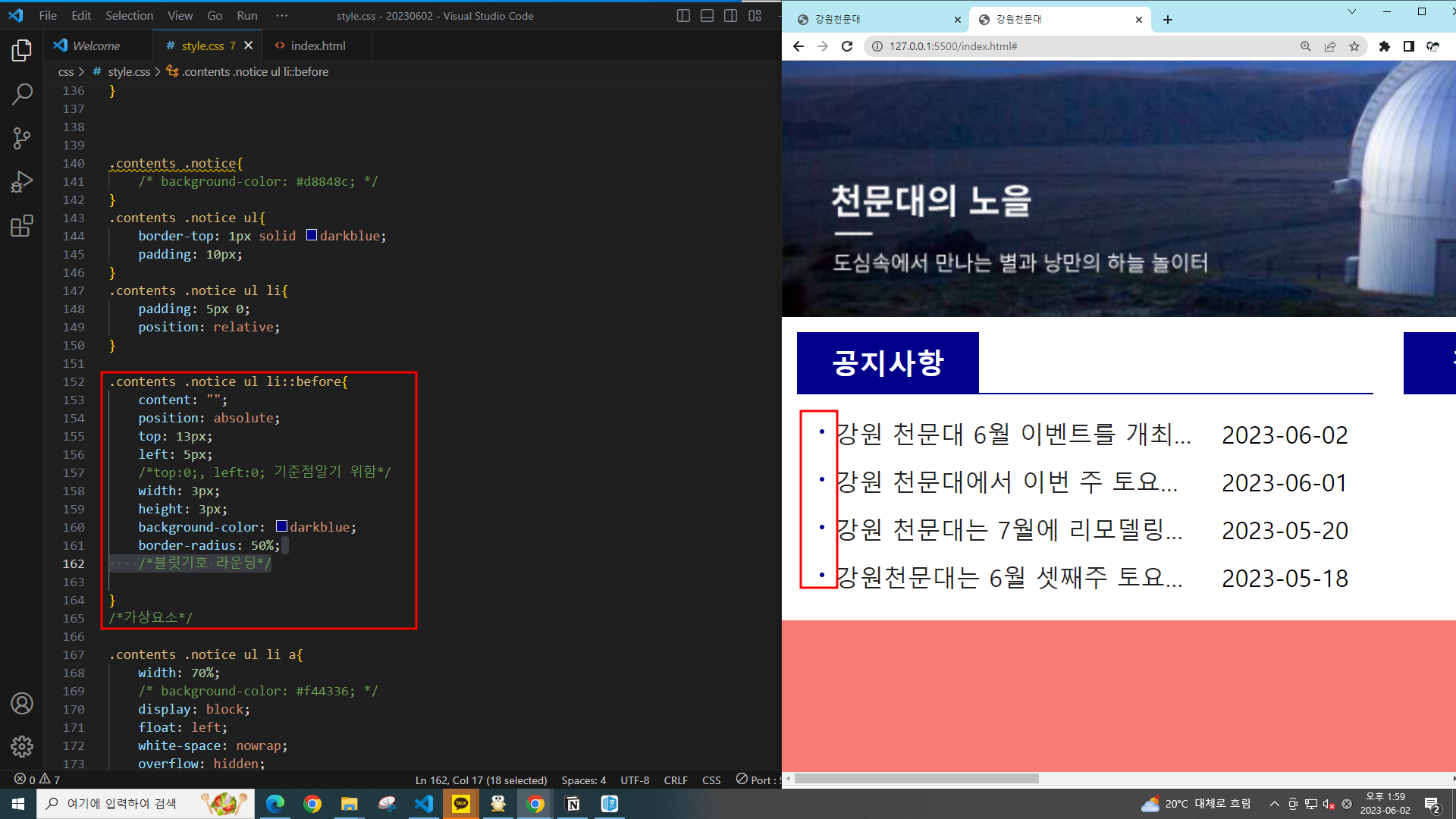Open the Explorer view in activity bar
The width and height of the screenshot is (1456, 819).
[22, 51]
